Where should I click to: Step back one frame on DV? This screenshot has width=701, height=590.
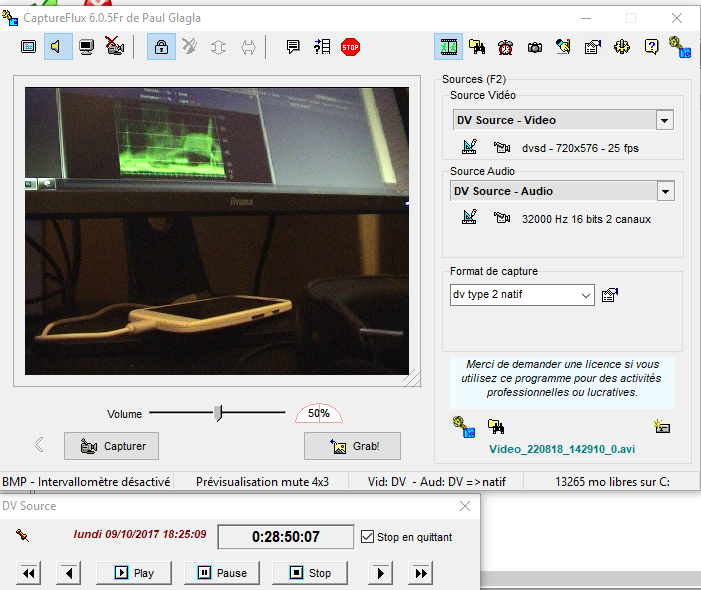click(x=68, y=573)
